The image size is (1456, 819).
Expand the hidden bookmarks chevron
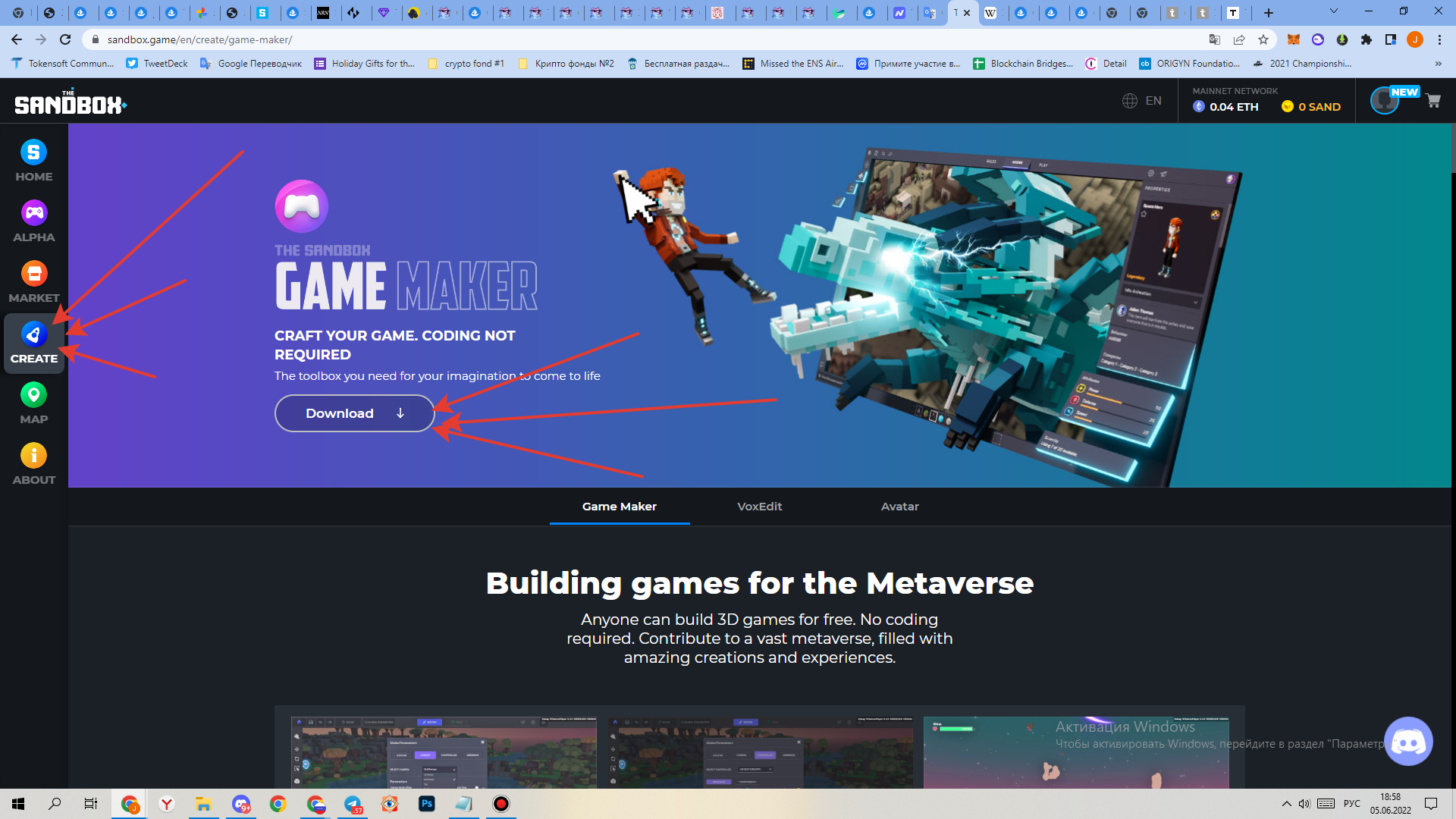tap(1439, 64)
